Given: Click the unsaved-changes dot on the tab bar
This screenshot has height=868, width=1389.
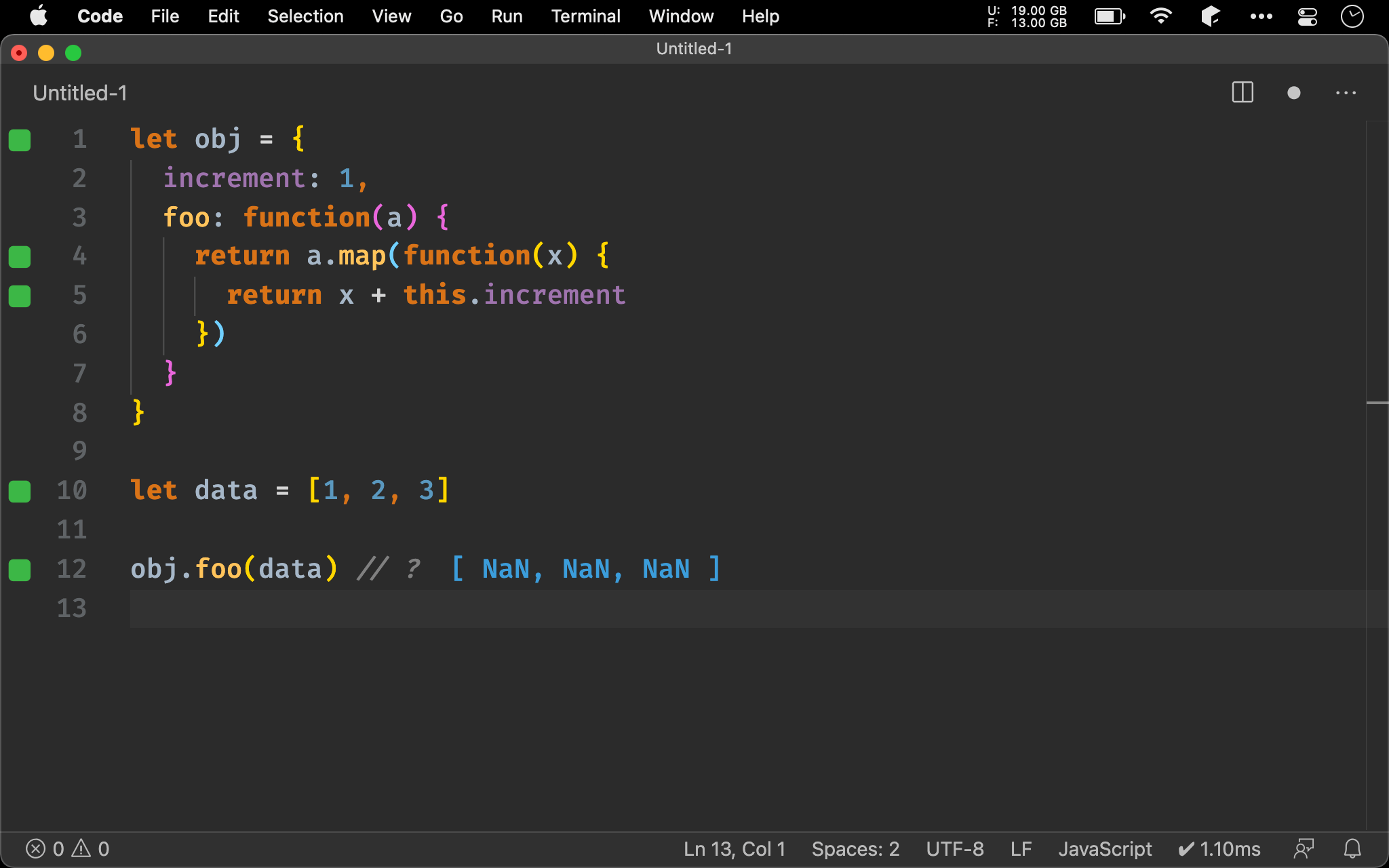Looking at the screenshot, I should tap(1294, 93).
